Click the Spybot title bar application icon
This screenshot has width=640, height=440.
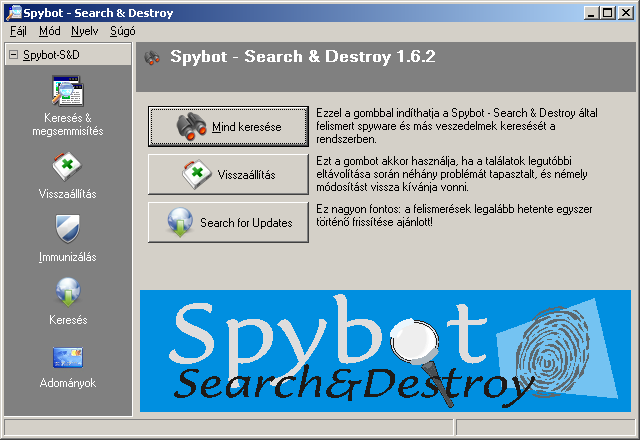coord(13,13)
